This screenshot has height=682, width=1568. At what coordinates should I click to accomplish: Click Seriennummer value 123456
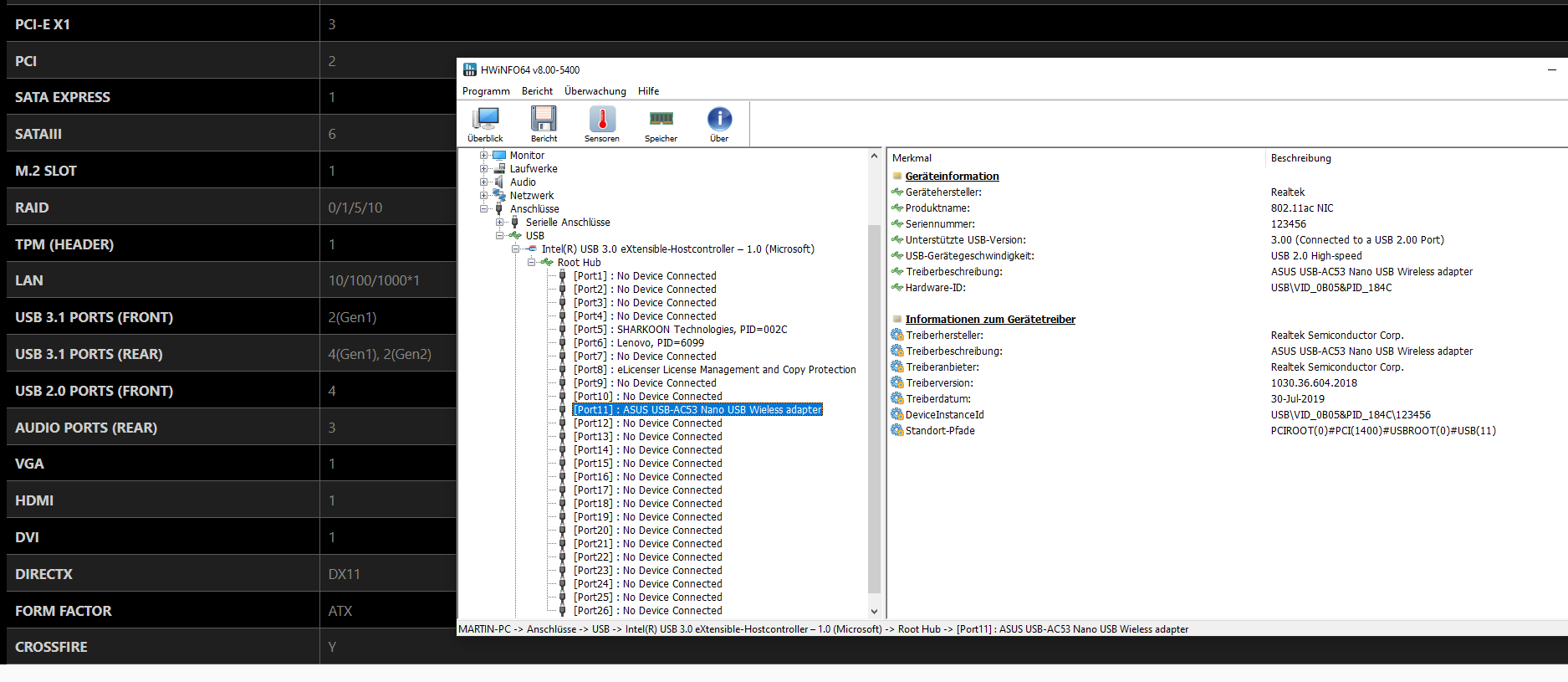1288,224
